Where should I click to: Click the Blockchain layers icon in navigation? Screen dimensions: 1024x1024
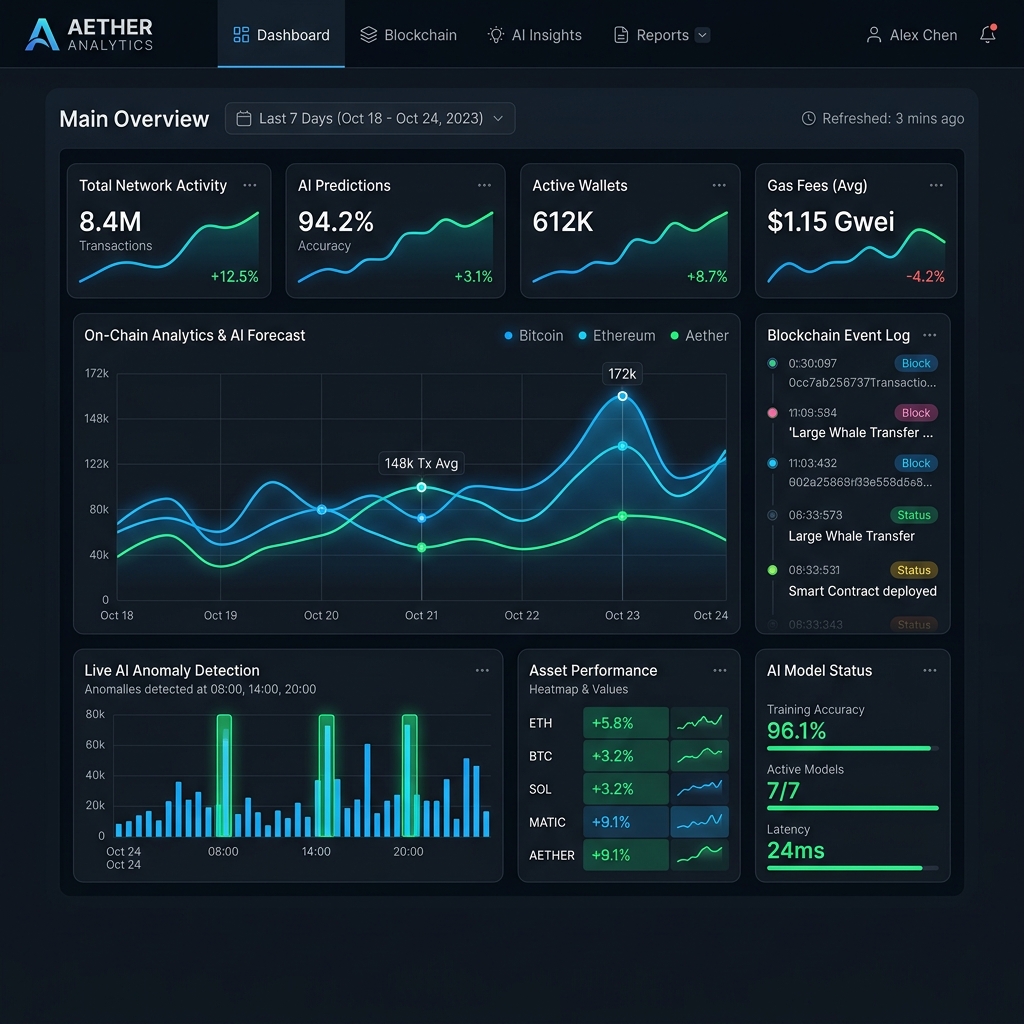367,34
